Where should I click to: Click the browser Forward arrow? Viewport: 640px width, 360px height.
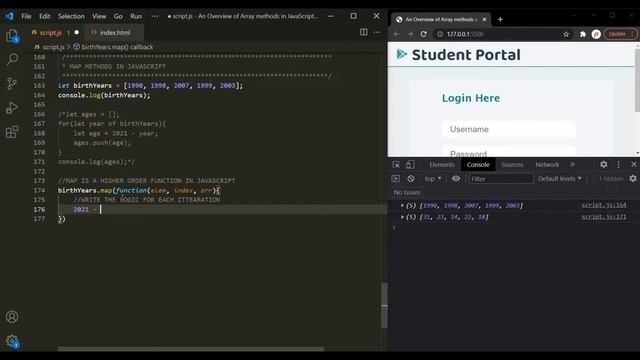coord(410,34)
